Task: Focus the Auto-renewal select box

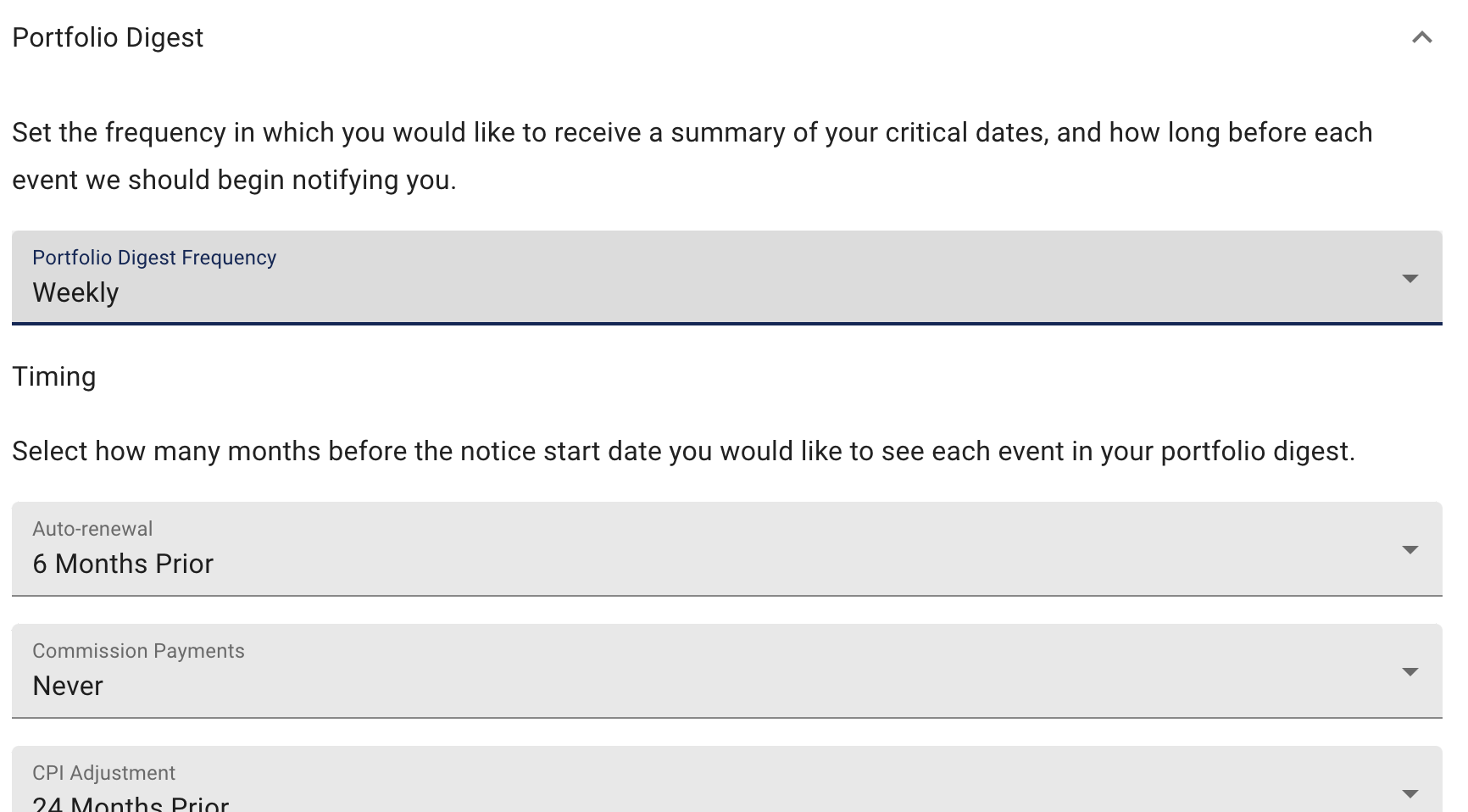Action: tap(727, 549)
